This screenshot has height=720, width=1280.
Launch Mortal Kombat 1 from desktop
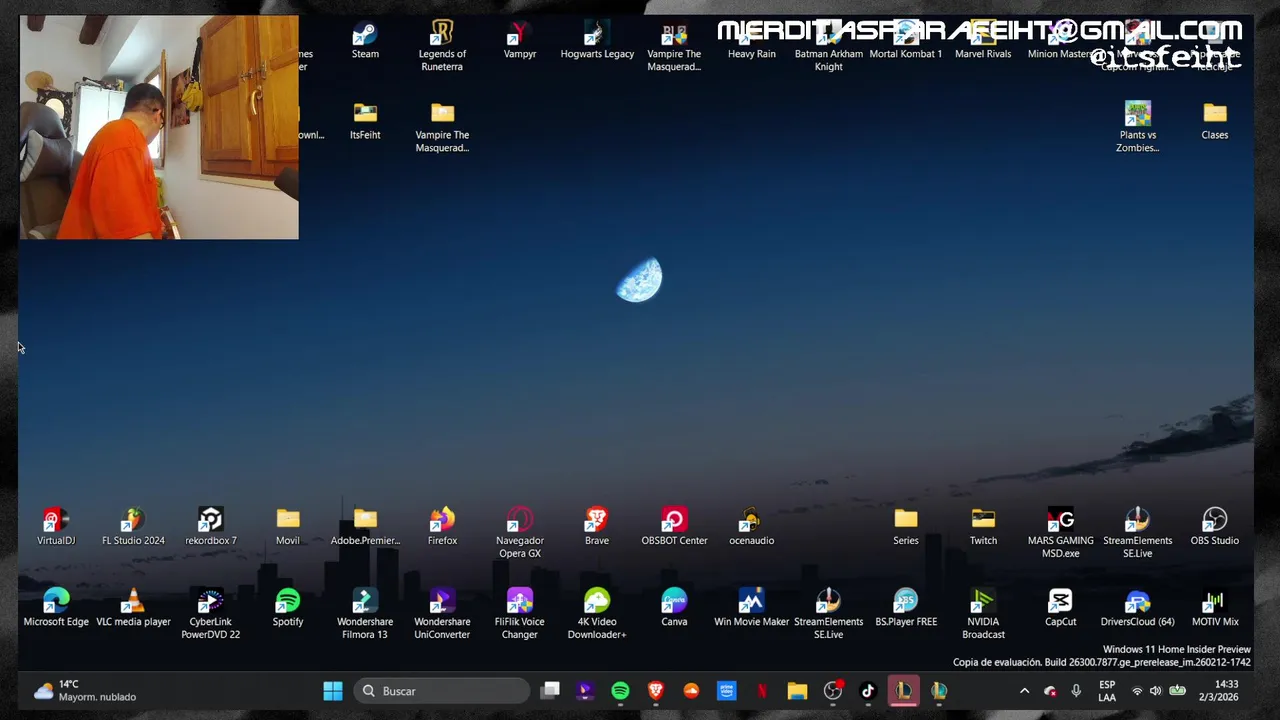pos(906,41)
